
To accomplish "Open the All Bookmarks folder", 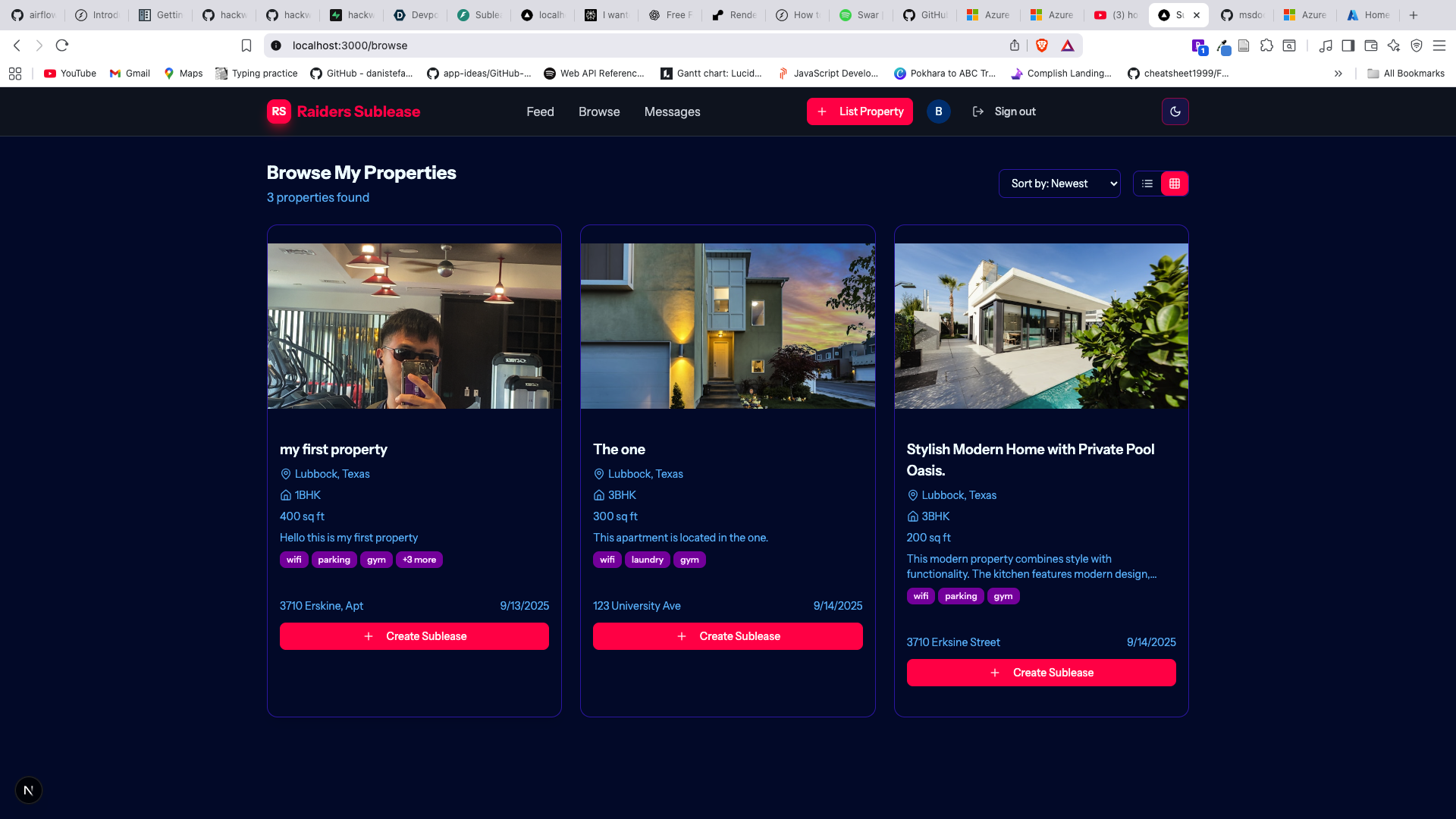I will pyautogui.click(x=1405, y=74).
